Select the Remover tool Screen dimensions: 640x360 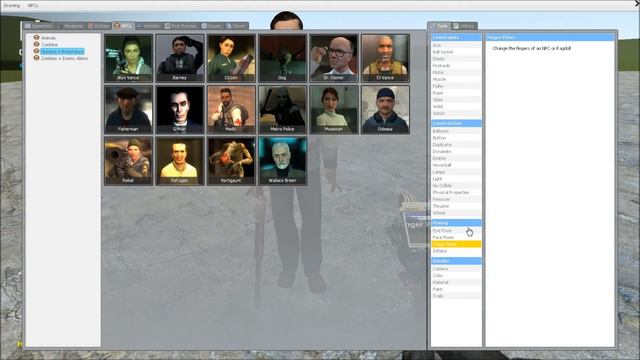point(456,199)
